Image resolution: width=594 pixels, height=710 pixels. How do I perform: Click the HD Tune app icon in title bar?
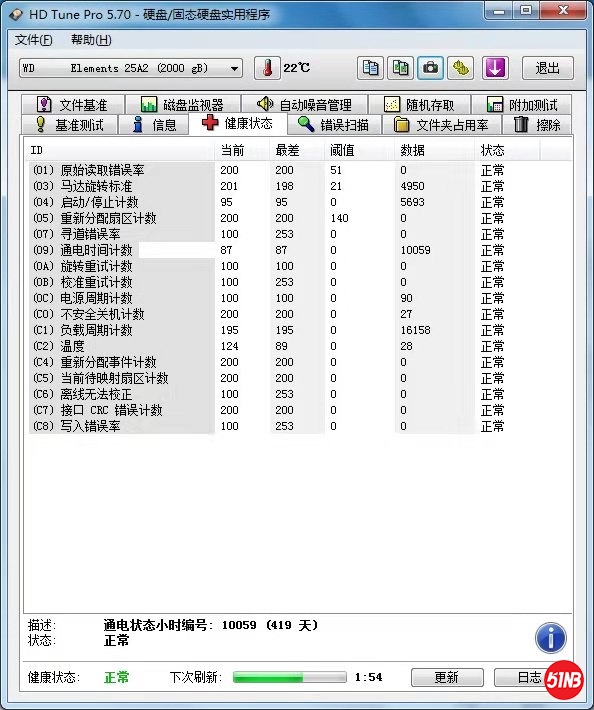(16, 14)
